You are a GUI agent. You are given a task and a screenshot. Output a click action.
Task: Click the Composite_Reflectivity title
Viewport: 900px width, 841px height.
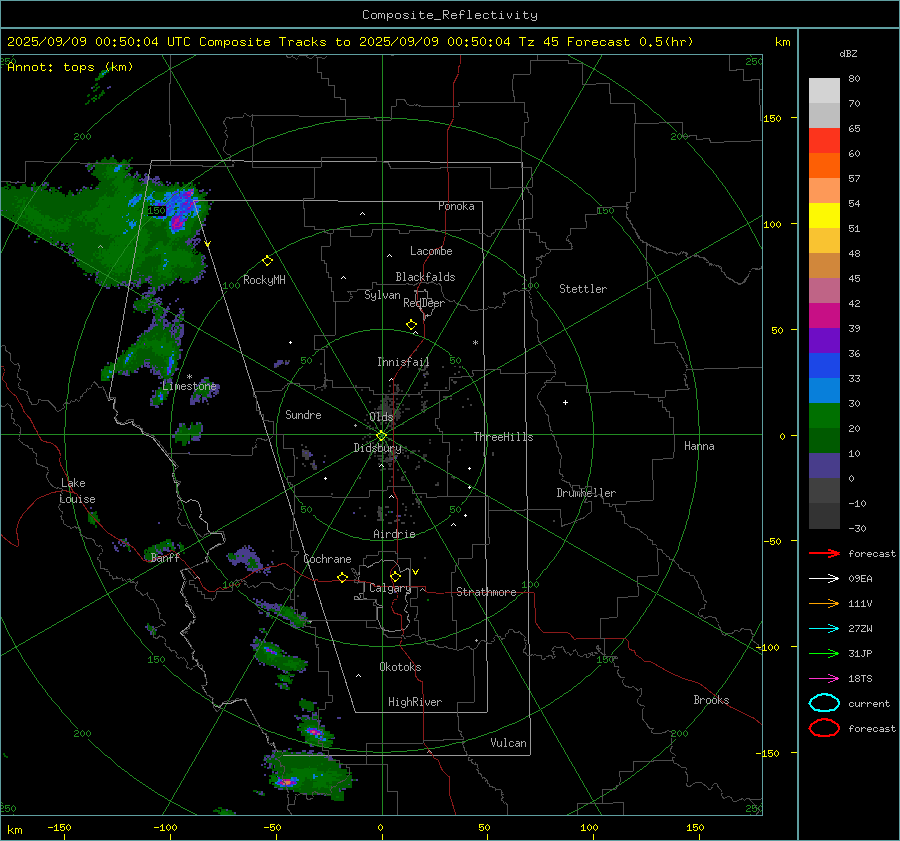point(450,15)
